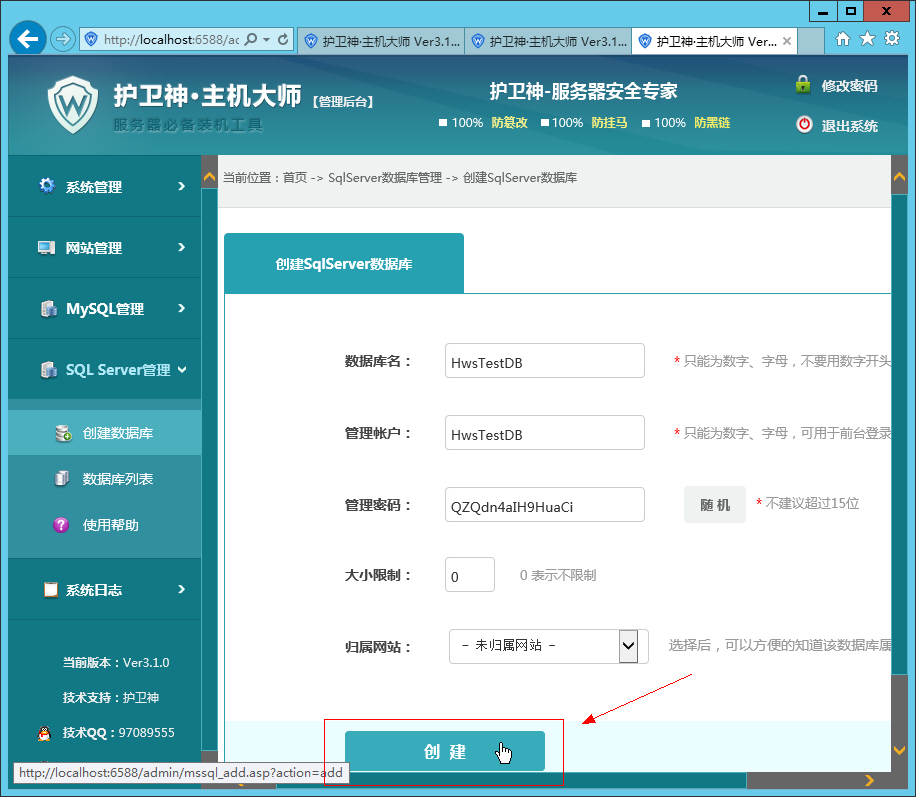Expand the 网站管理 menu chevron
This screenshot has width=916, height=797.
tap(182, 247)
